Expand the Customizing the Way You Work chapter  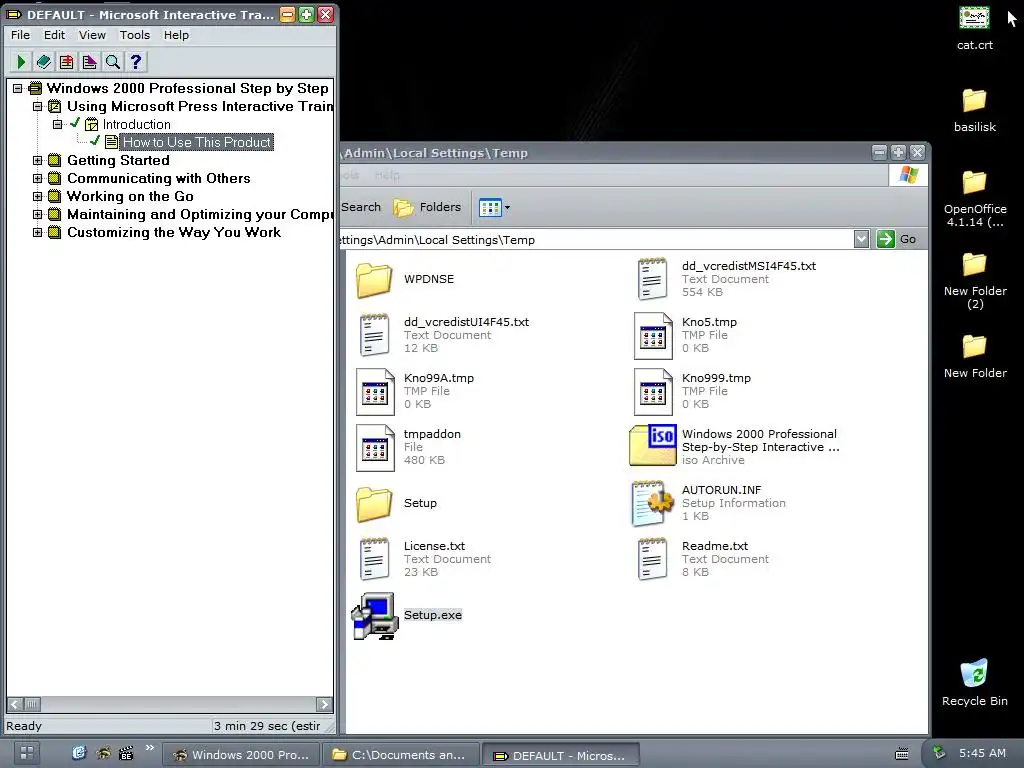pos(37,232)
